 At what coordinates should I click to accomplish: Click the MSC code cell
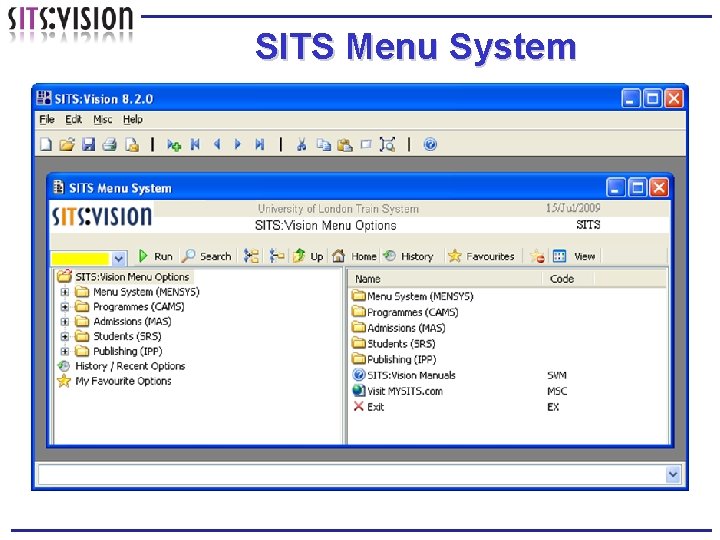pyautogui.click(x=557, y=391)
